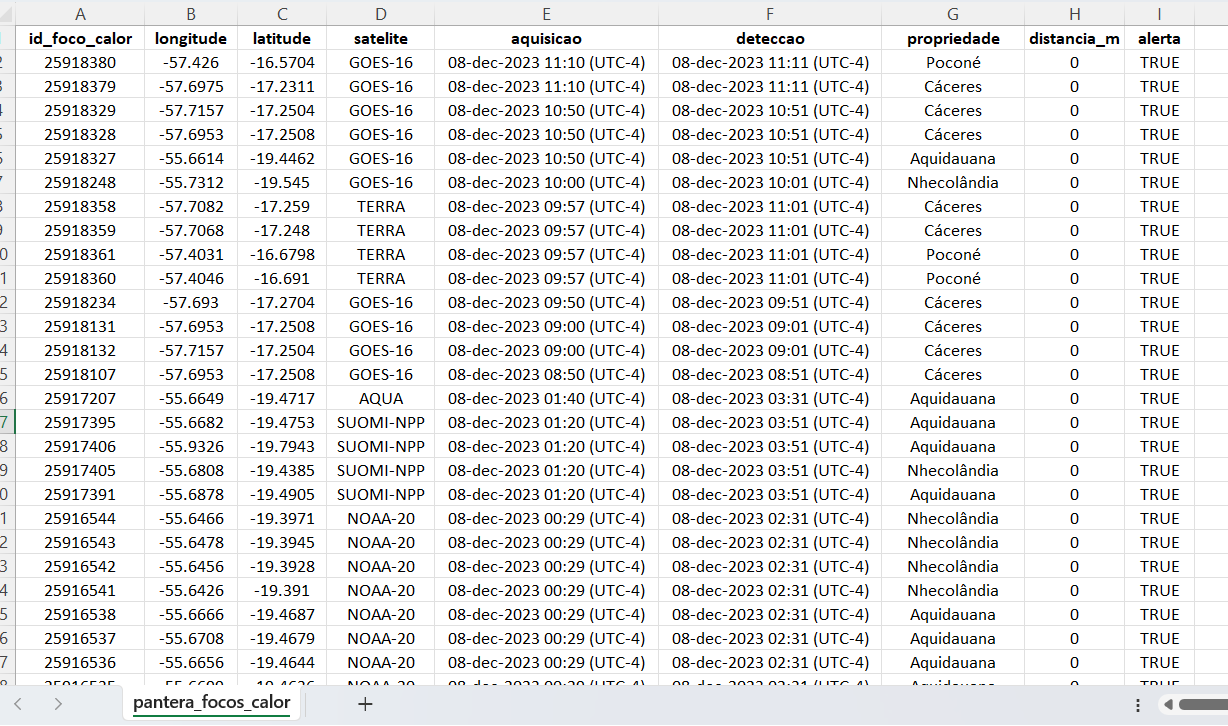1228x726 pixels.
Task: Select column G header
Action: 953,14
